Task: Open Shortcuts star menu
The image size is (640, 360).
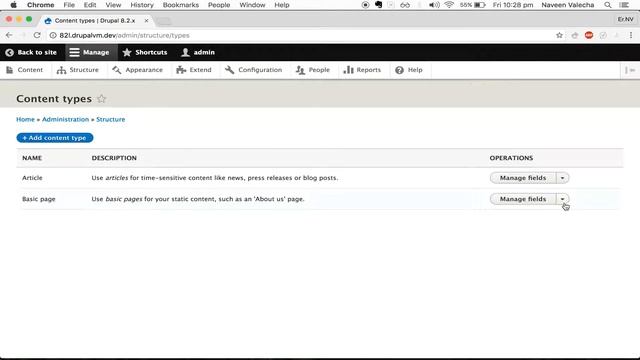Action: [x=145, y=52]
